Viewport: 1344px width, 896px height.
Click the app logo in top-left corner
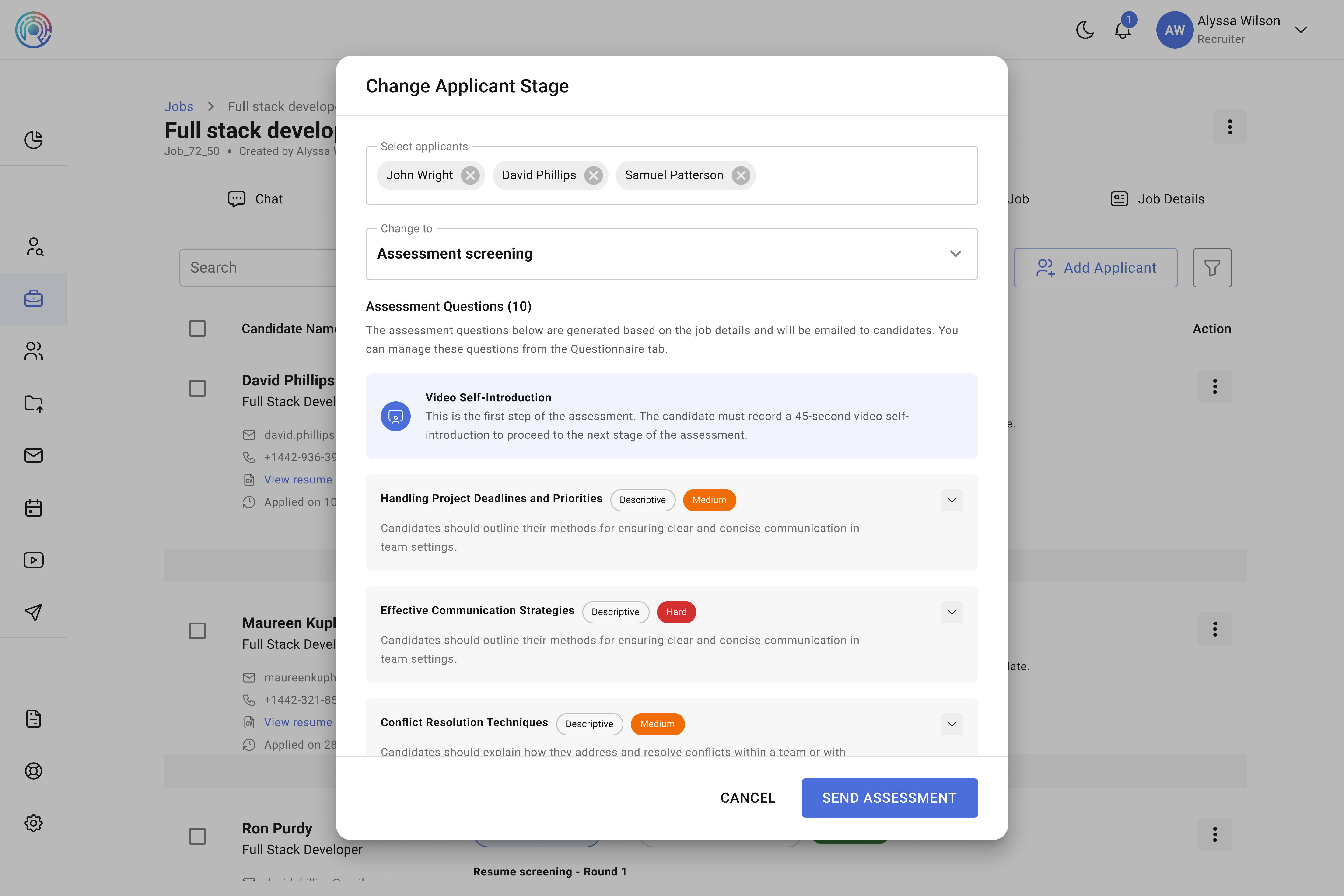[34, 30]
